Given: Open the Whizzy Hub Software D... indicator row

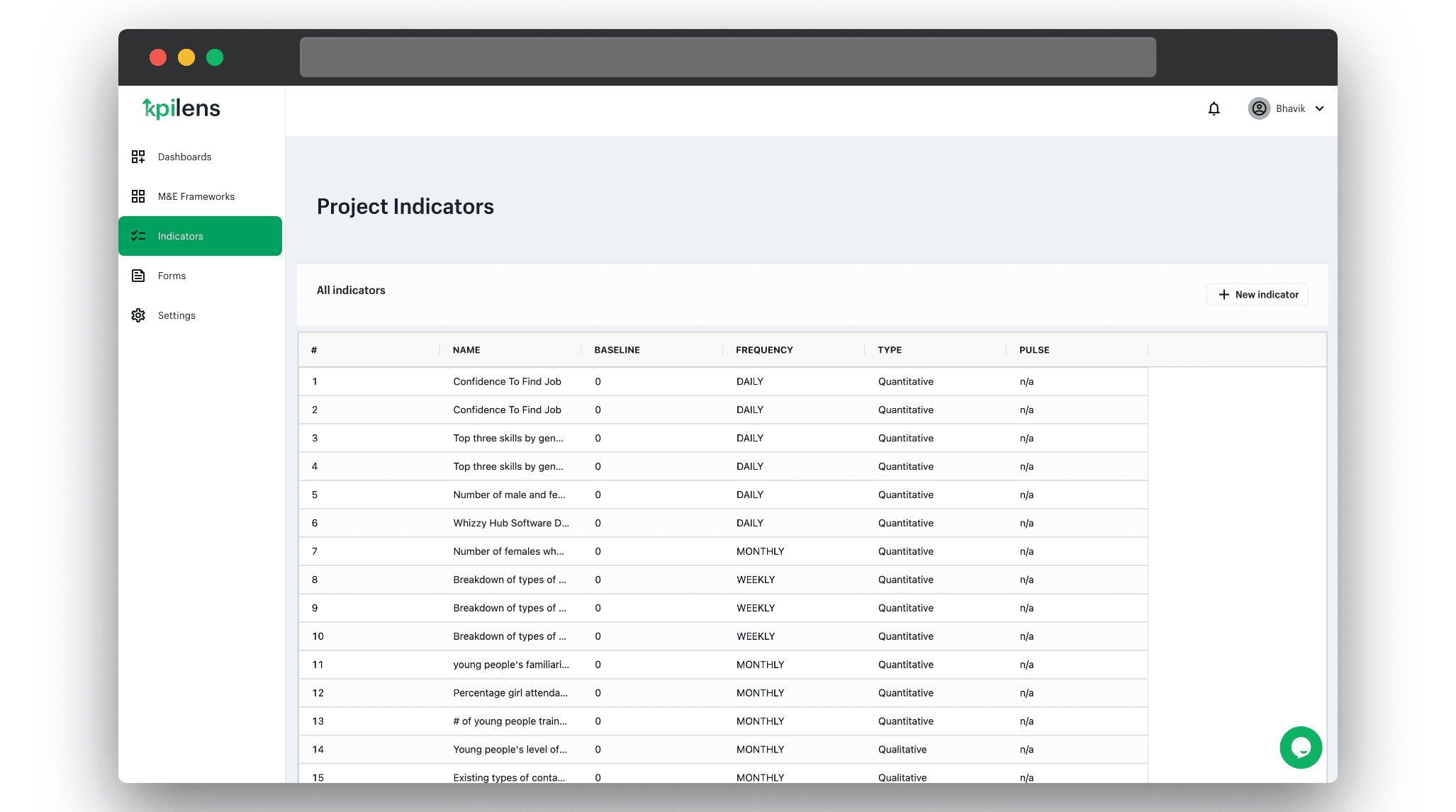Looking at the screenshot, I should (510, 523).
